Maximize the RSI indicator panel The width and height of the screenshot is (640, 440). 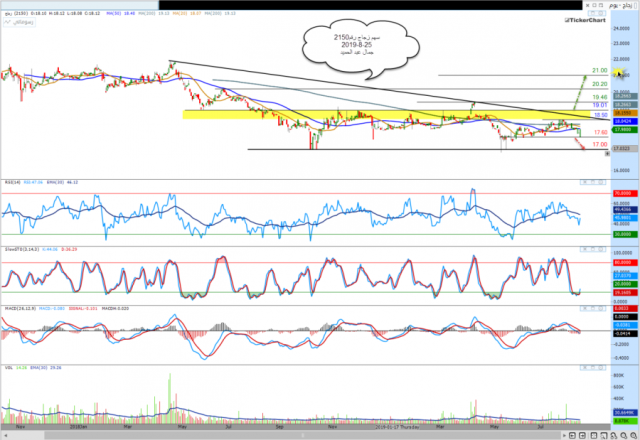tap(593, 182)
